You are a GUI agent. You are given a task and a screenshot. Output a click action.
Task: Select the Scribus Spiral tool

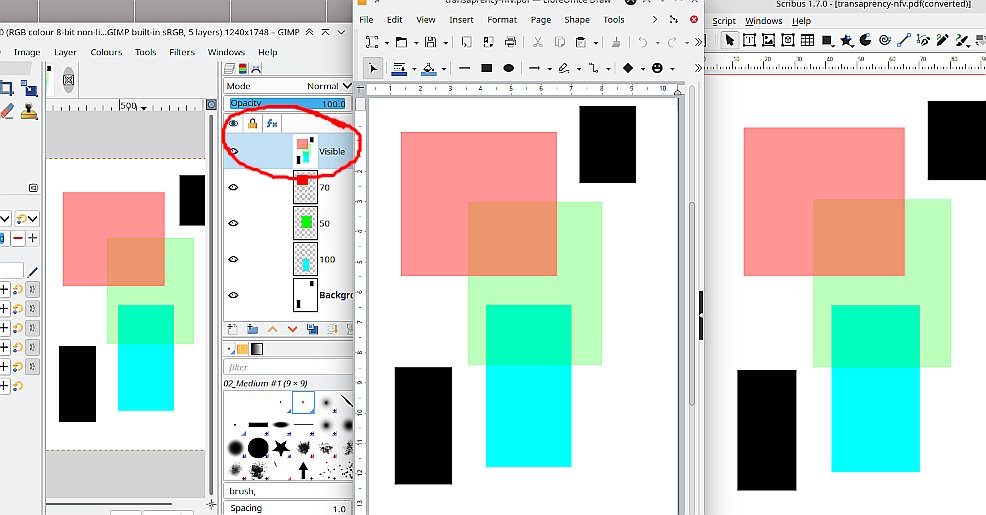click(x=885, y=40)
